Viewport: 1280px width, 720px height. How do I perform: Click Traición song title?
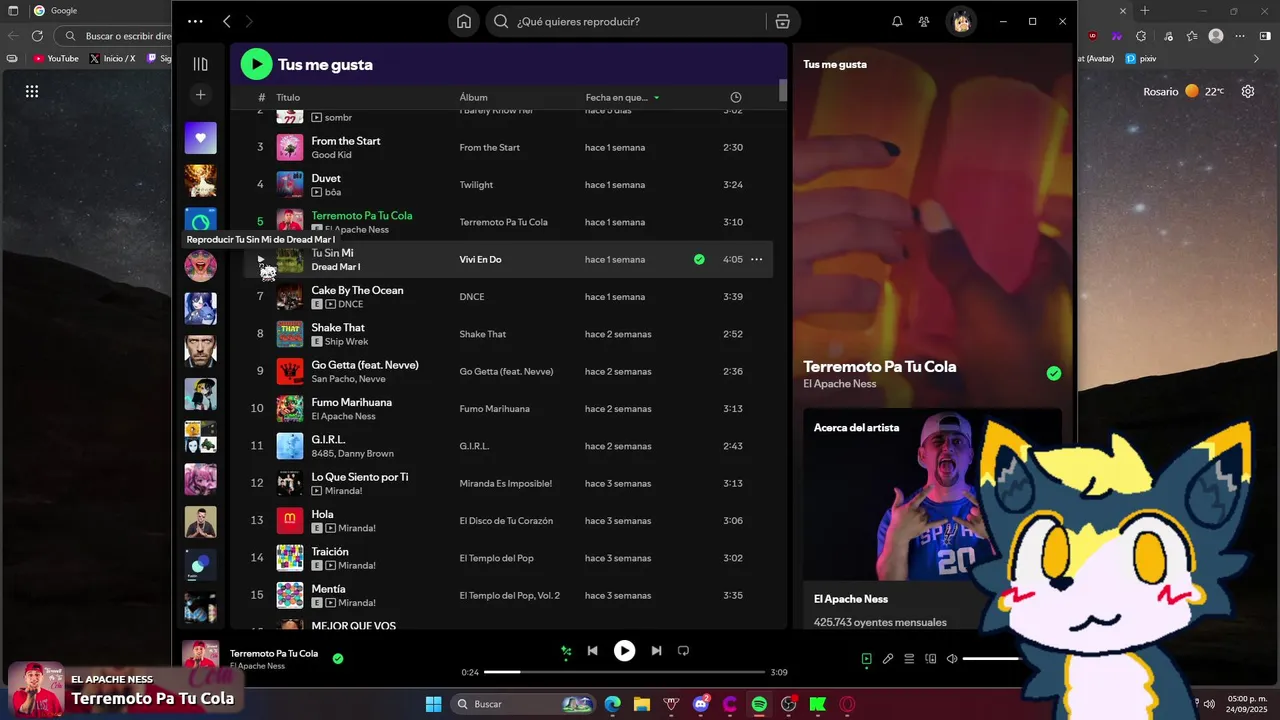tap(330, 551)
